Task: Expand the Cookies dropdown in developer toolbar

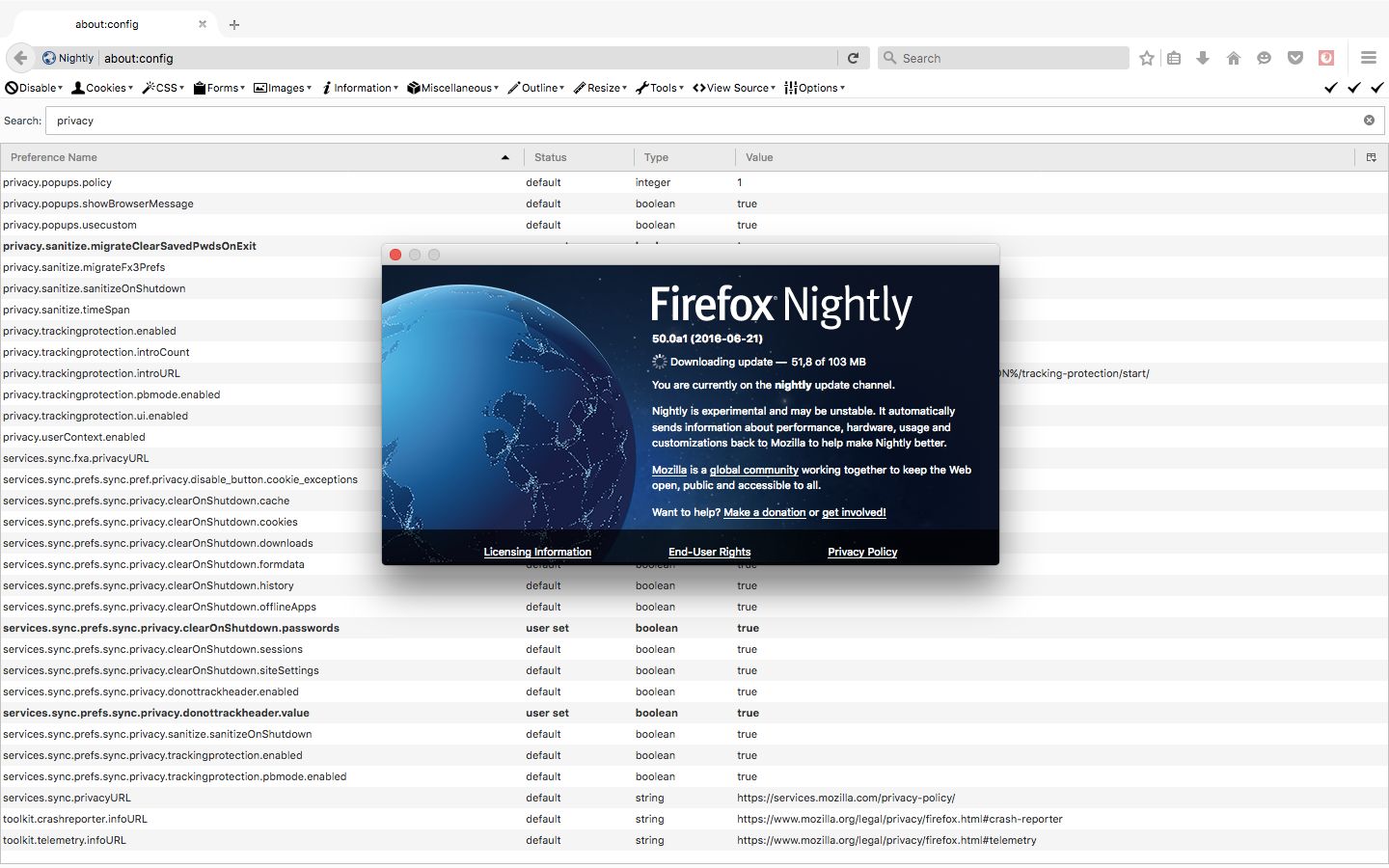Action: [x=103, y=88]
